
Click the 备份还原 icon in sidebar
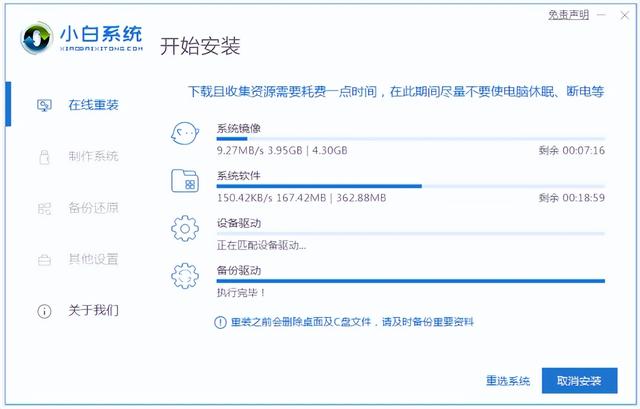point(44,208)
